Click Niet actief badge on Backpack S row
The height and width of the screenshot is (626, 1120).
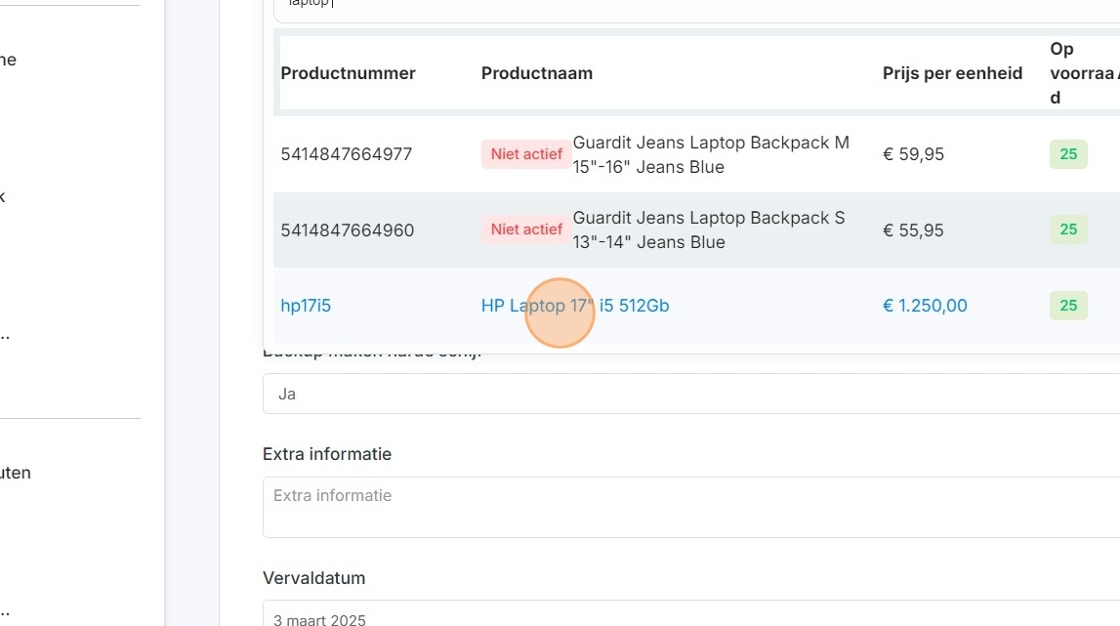point(526,229)
